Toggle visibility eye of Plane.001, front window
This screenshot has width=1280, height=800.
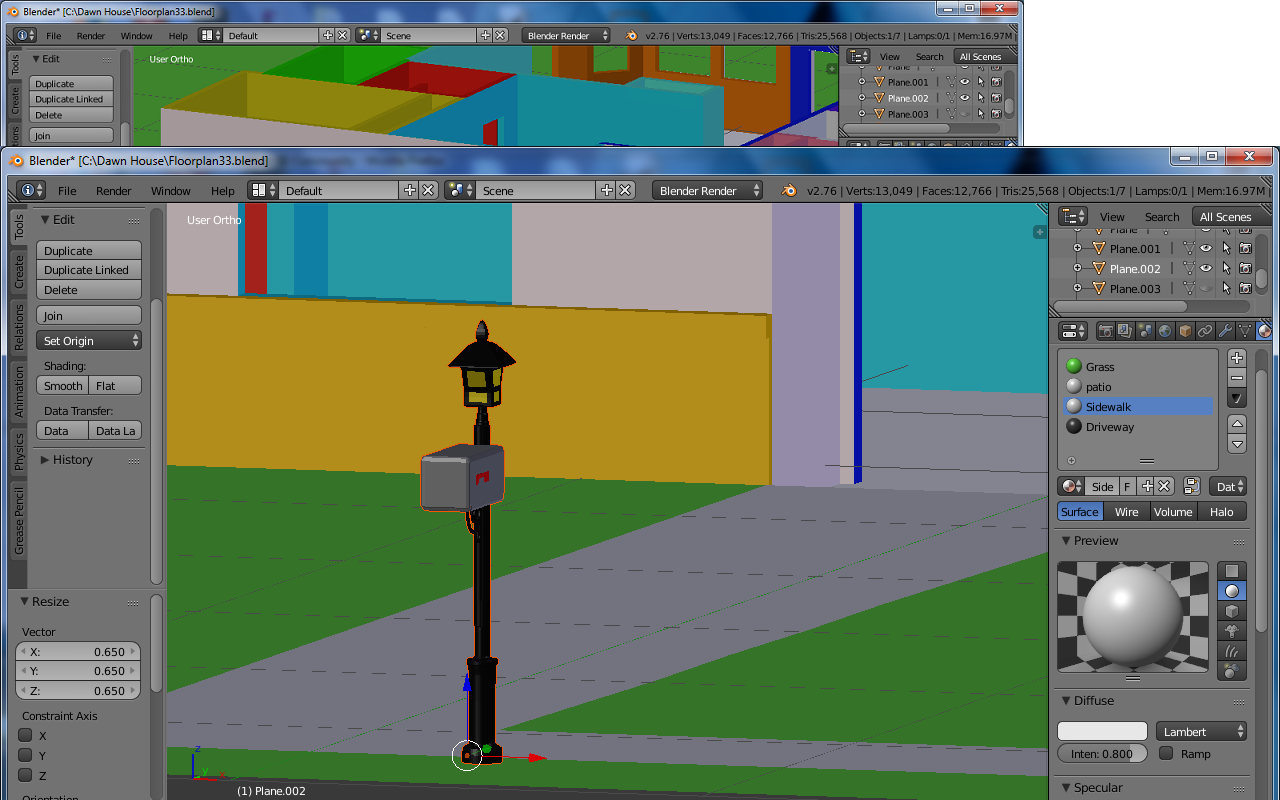coord(1206,248)
